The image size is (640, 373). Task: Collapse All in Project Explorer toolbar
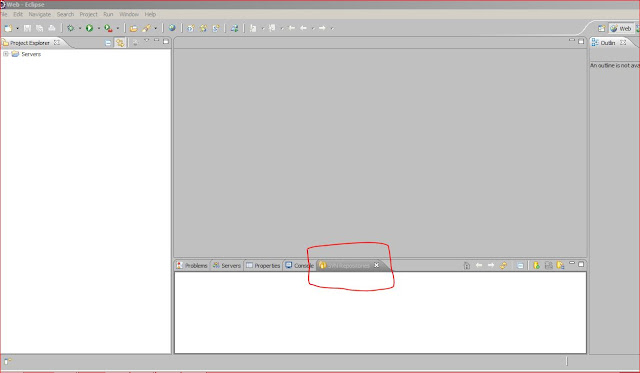108,42
